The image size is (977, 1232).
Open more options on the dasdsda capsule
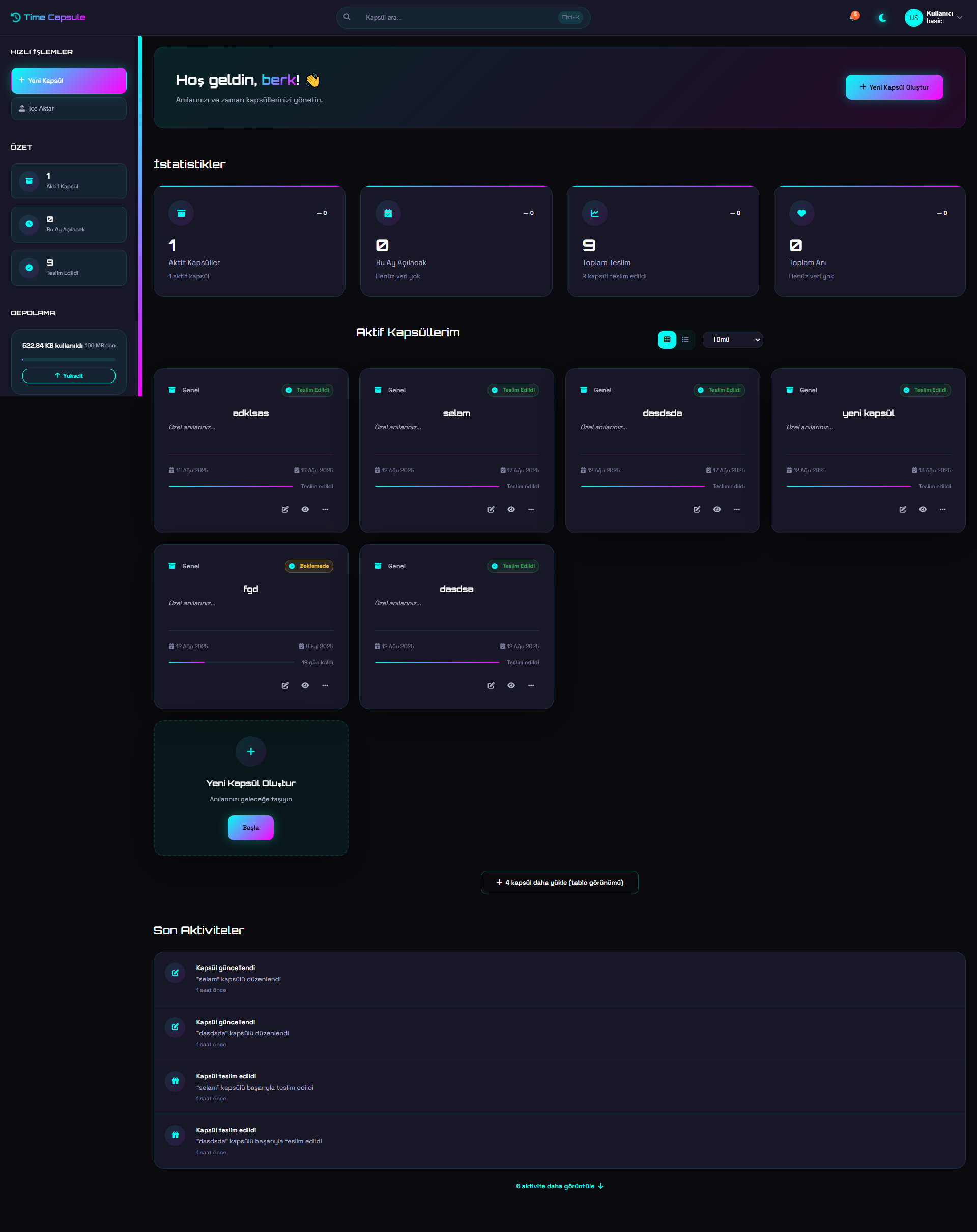point(737,509)
